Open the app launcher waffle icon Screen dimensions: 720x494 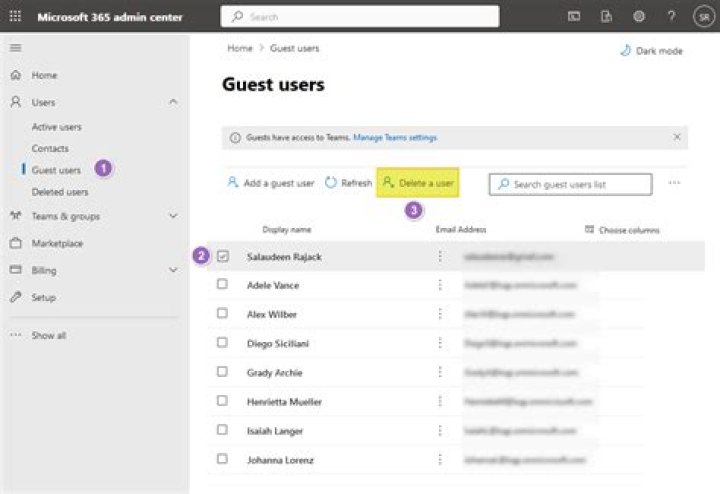(x=15, y=17)
